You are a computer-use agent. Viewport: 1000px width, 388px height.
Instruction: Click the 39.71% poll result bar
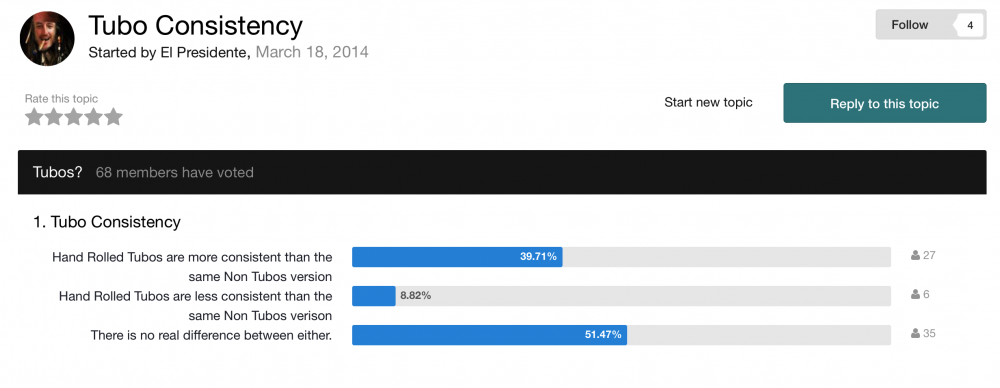pyautogui.click(x=457, y=257)
